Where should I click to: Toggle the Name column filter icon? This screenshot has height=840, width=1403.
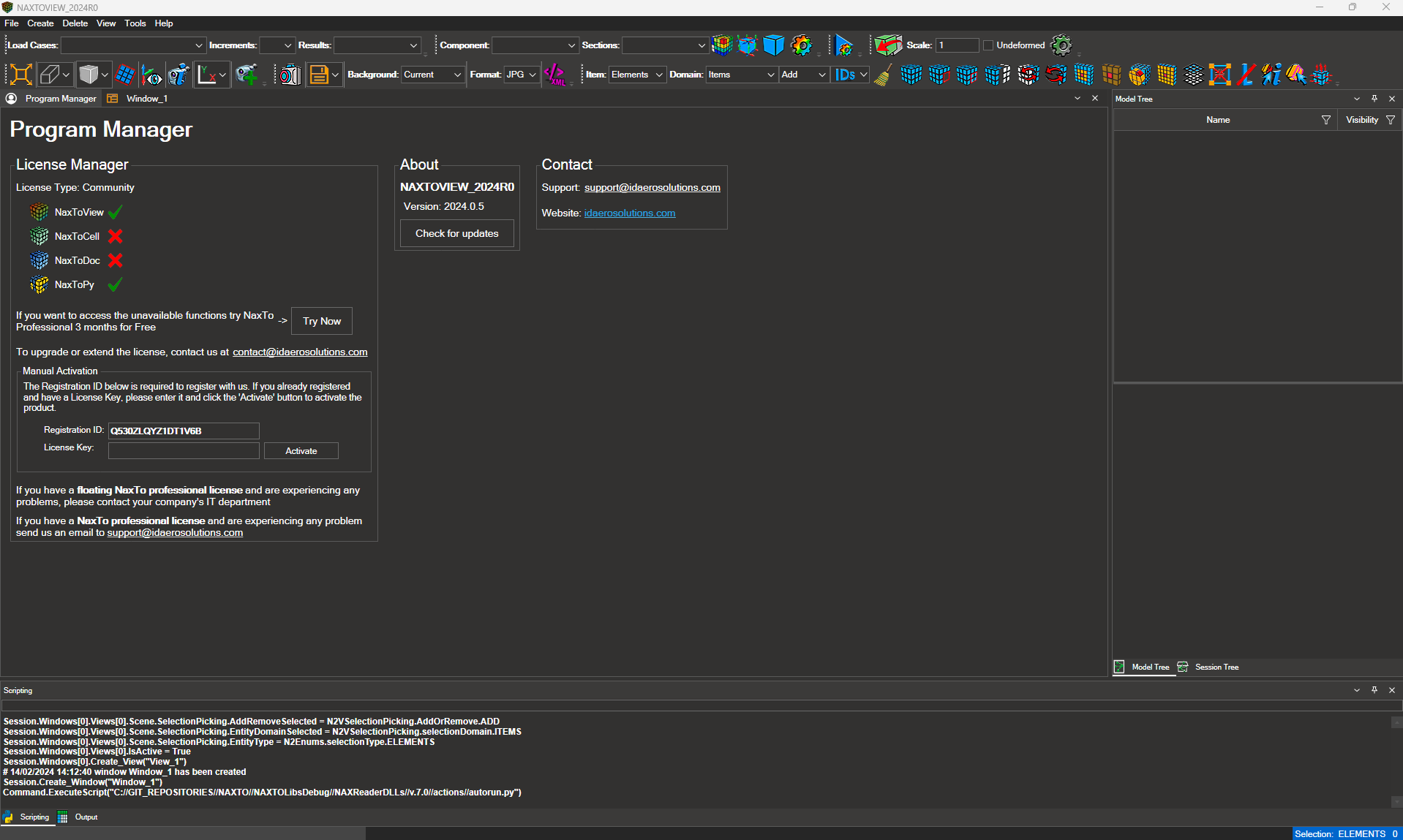(1325, 120)
